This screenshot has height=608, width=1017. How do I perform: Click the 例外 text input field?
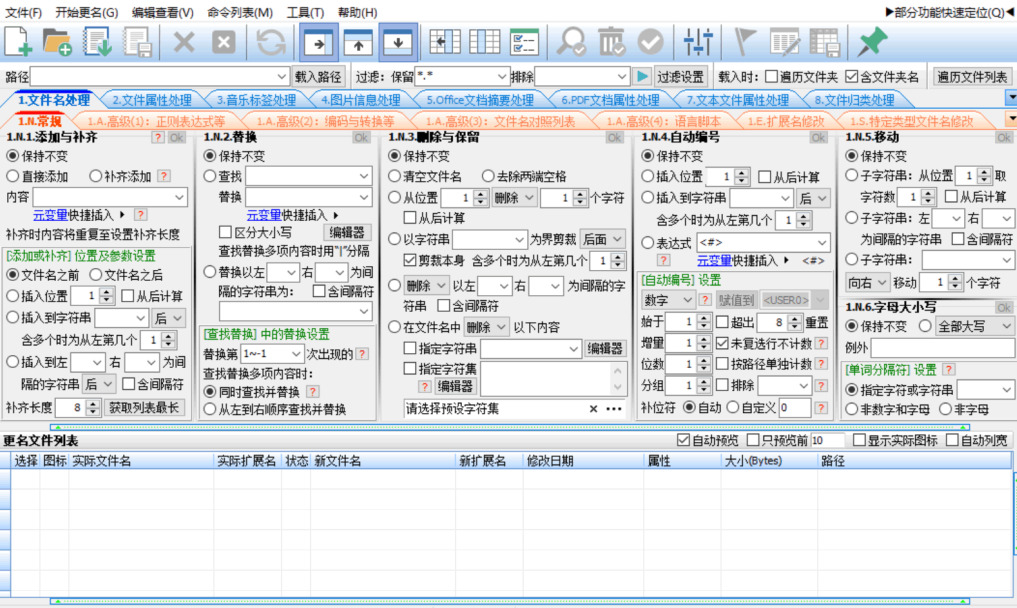[x=941, y=348]
